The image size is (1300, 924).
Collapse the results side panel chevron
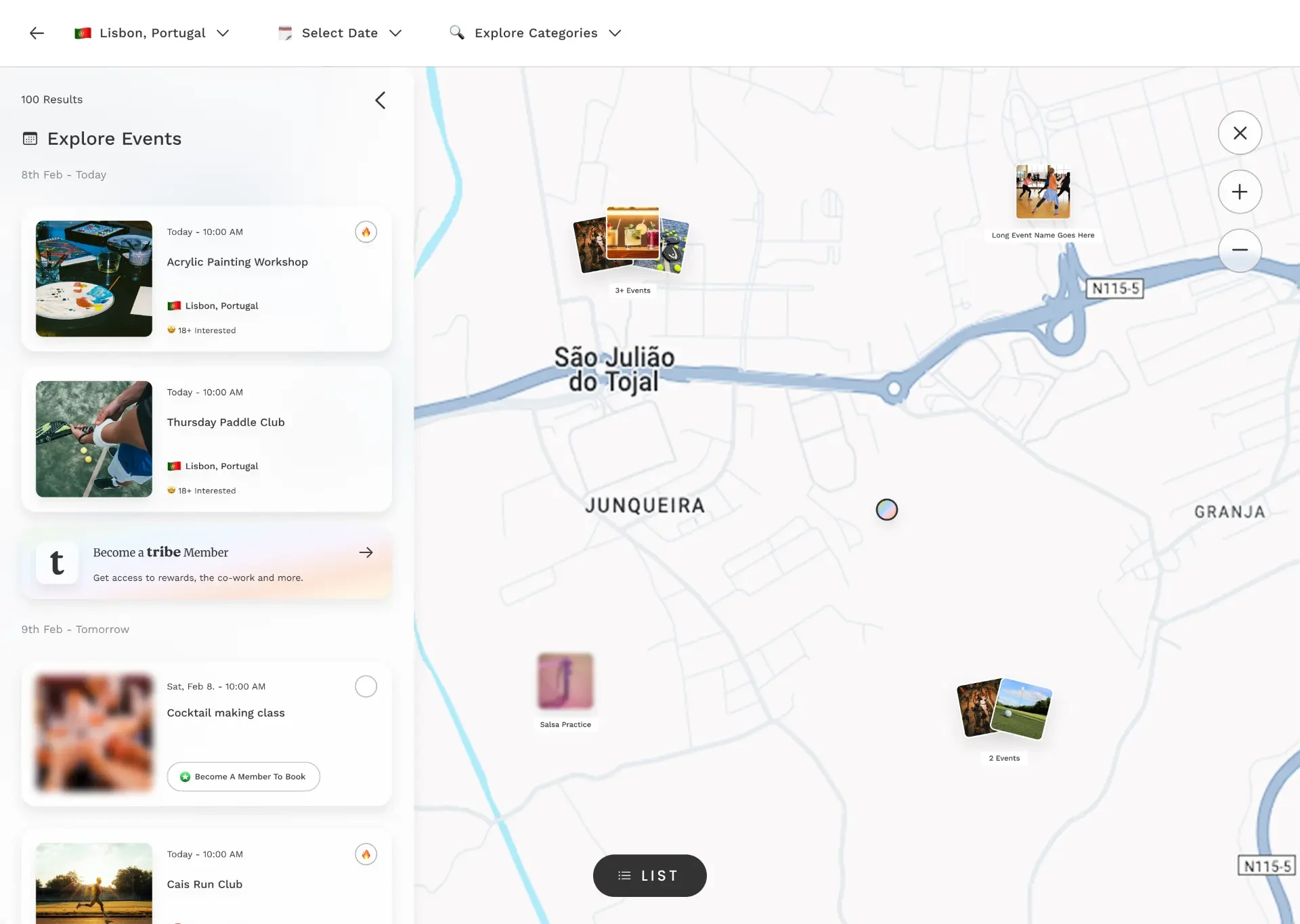[381, 100]
